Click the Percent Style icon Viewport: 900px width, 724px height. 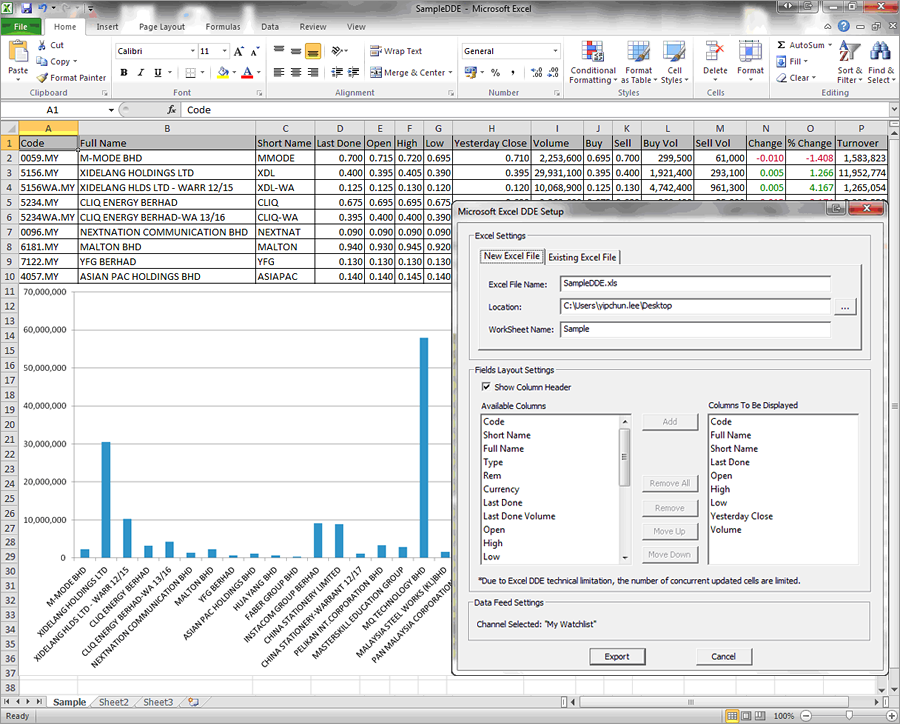[x=496, y=72]
